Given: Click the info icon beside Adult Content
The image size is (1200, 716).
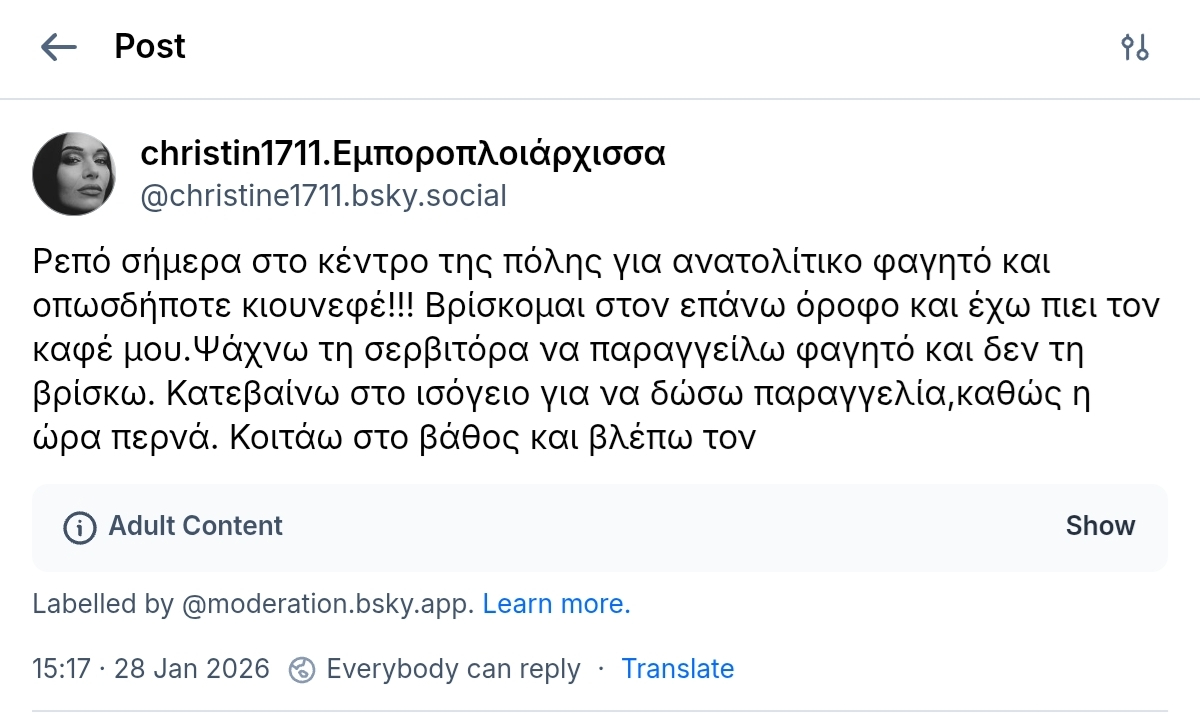Looking at the screenshot, I should click(x=79, y=526).
